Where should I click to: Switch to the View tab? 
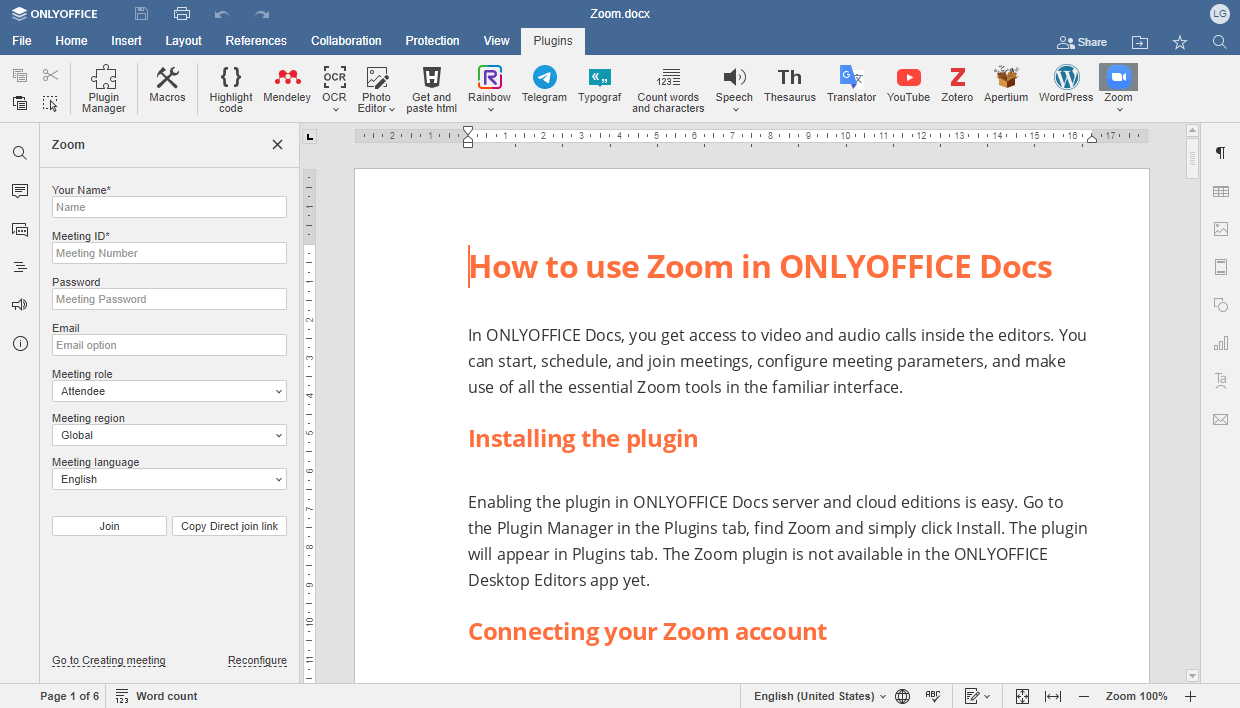[x=496, y=41]
